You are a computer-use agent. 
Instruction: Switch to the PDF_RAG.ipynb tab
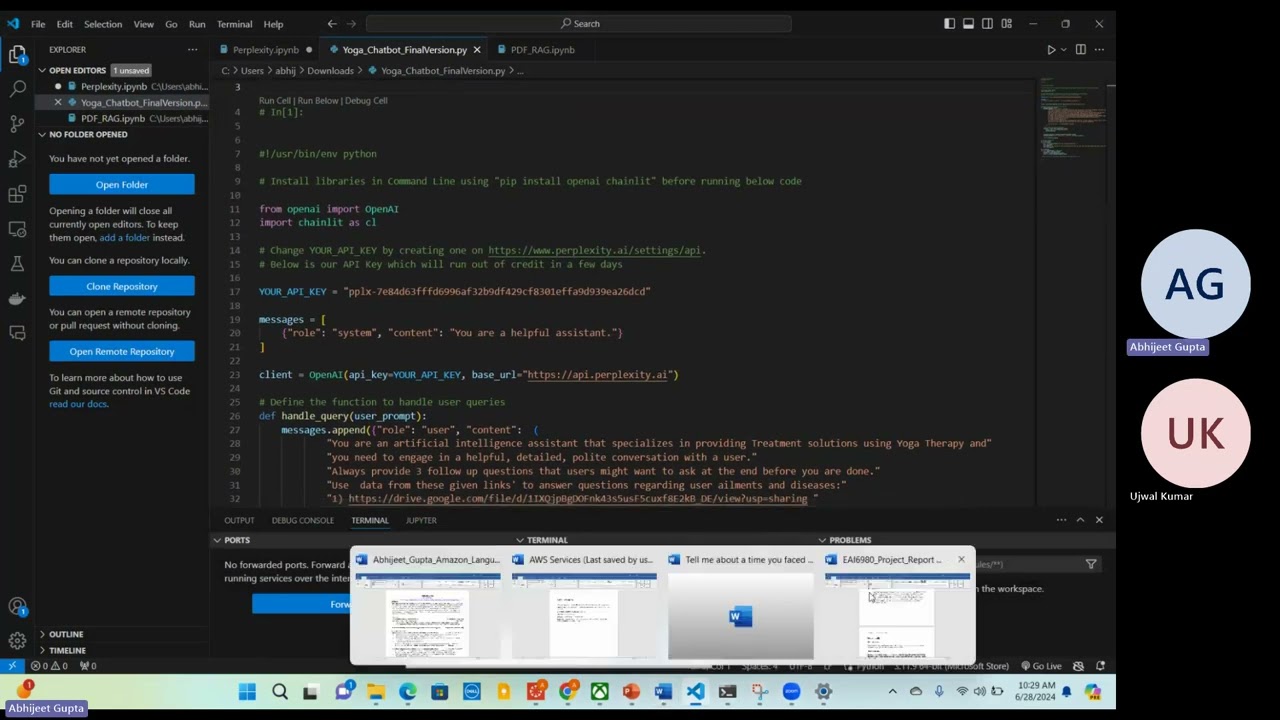(542, 49)
